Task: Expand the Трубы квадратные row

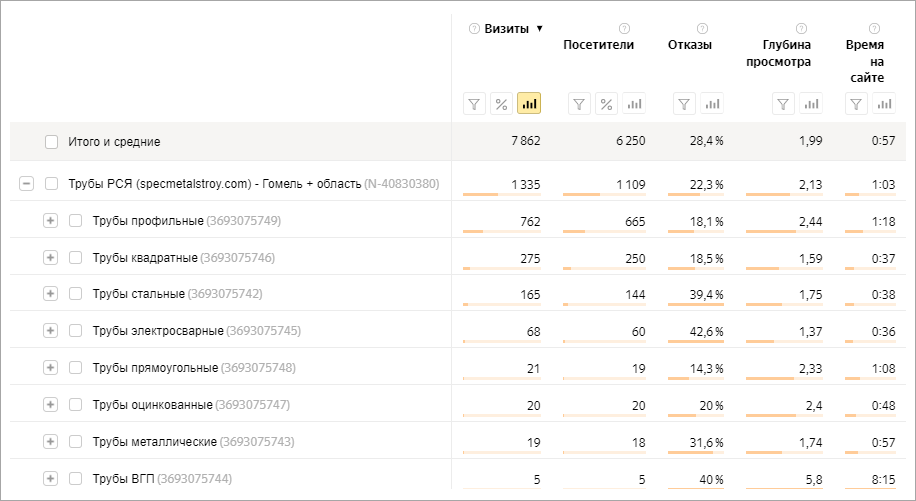Action: [x=51, y=258]
